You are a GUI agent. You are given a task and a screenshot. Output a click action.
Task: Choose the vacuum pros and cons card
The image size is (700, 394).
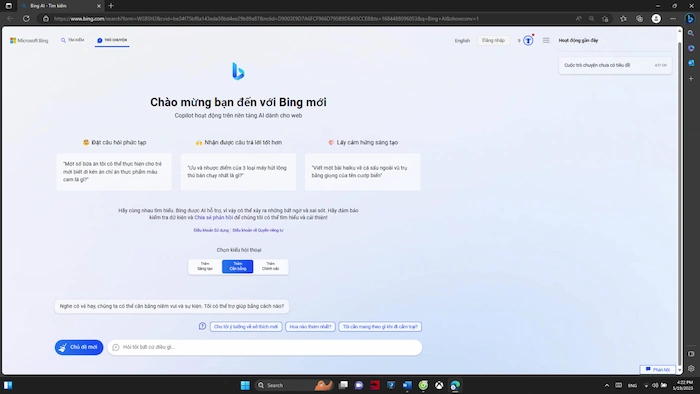[x=238, y=172]
